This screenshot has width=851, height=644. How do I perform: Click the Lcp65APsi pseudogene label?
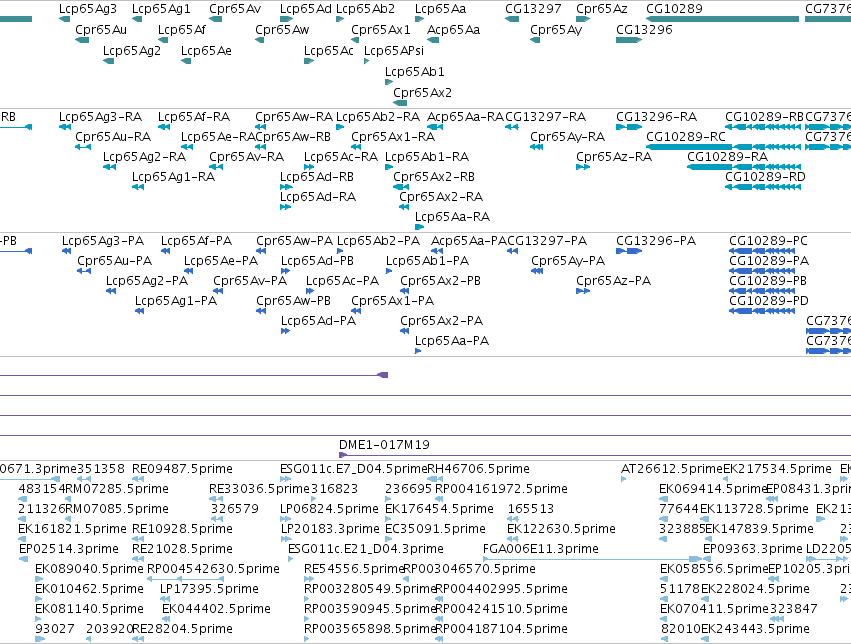point(394,50)
